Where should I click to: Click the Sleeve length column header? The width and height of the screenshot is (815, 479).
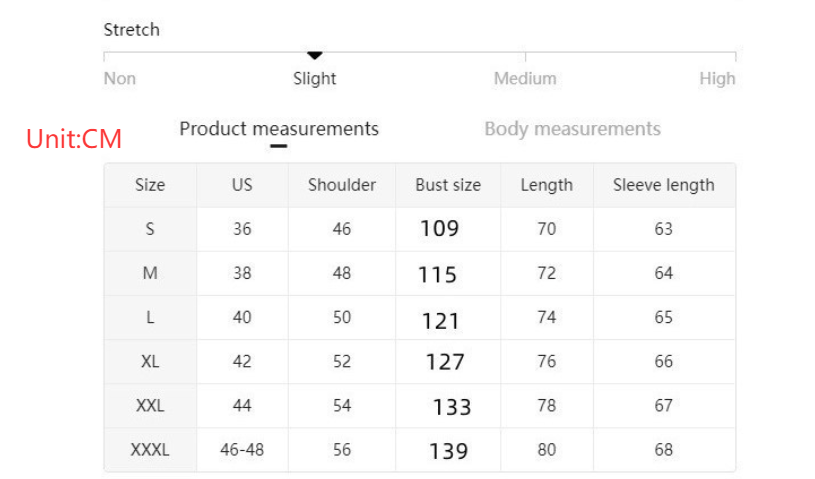coord(664,185)
